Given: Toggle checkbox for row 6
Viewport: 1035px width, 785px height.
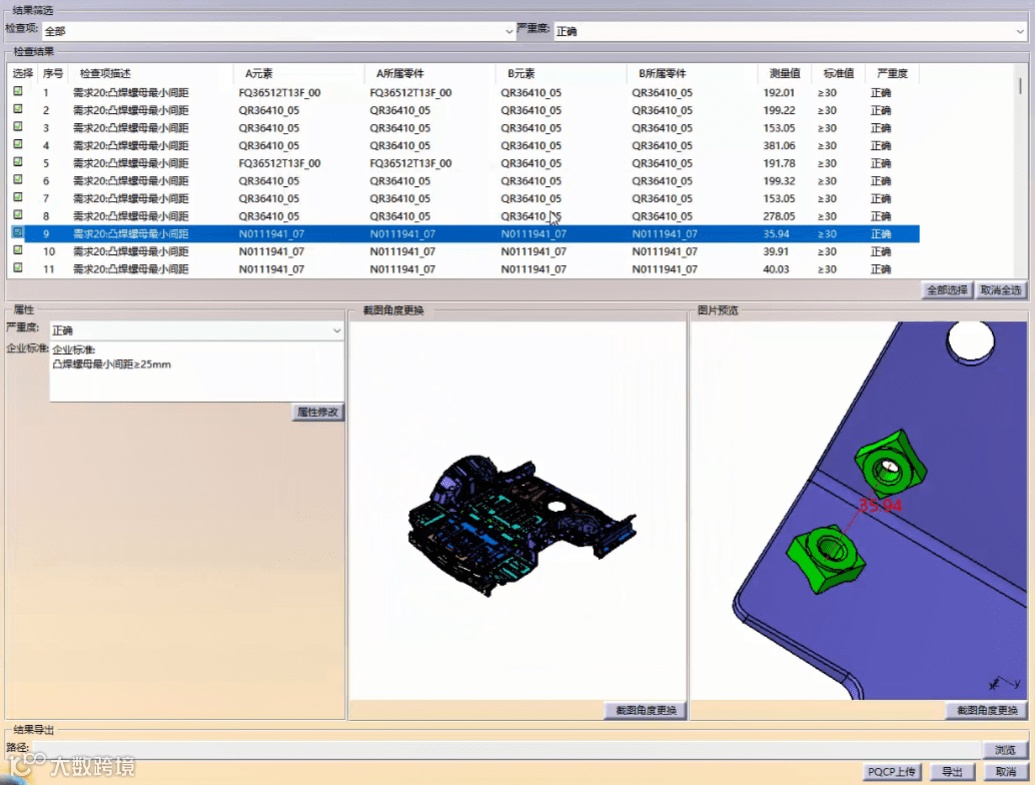Looking at the screenshot, I should click(18, 180).
